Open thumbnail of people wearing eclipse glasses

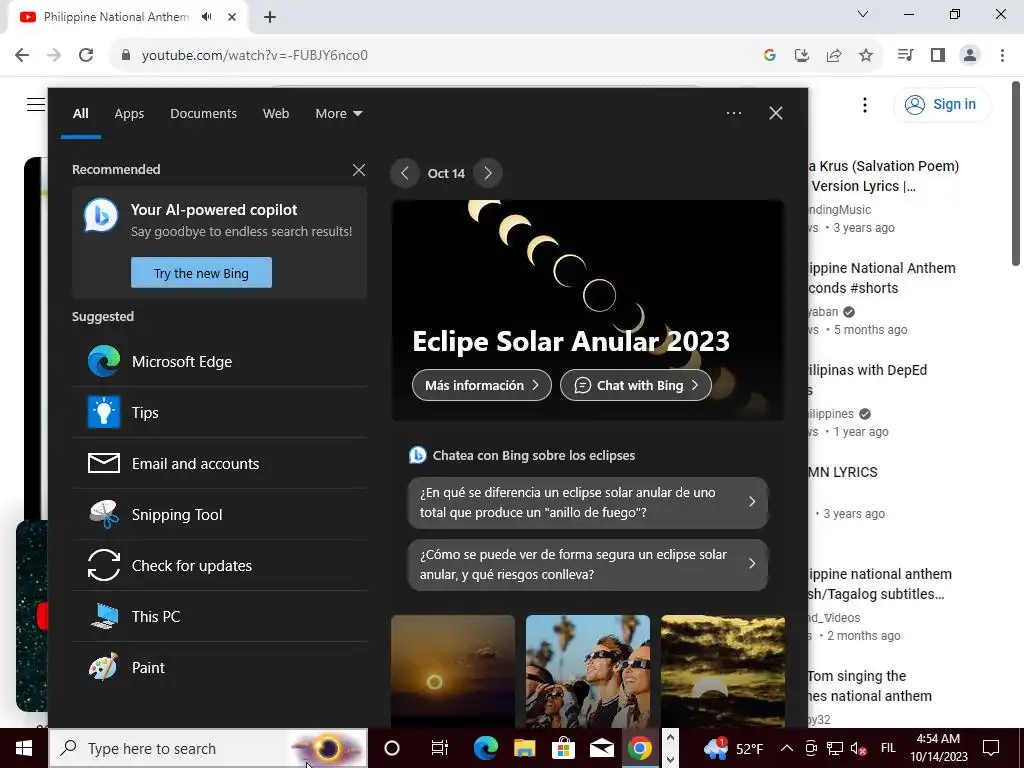588,671
